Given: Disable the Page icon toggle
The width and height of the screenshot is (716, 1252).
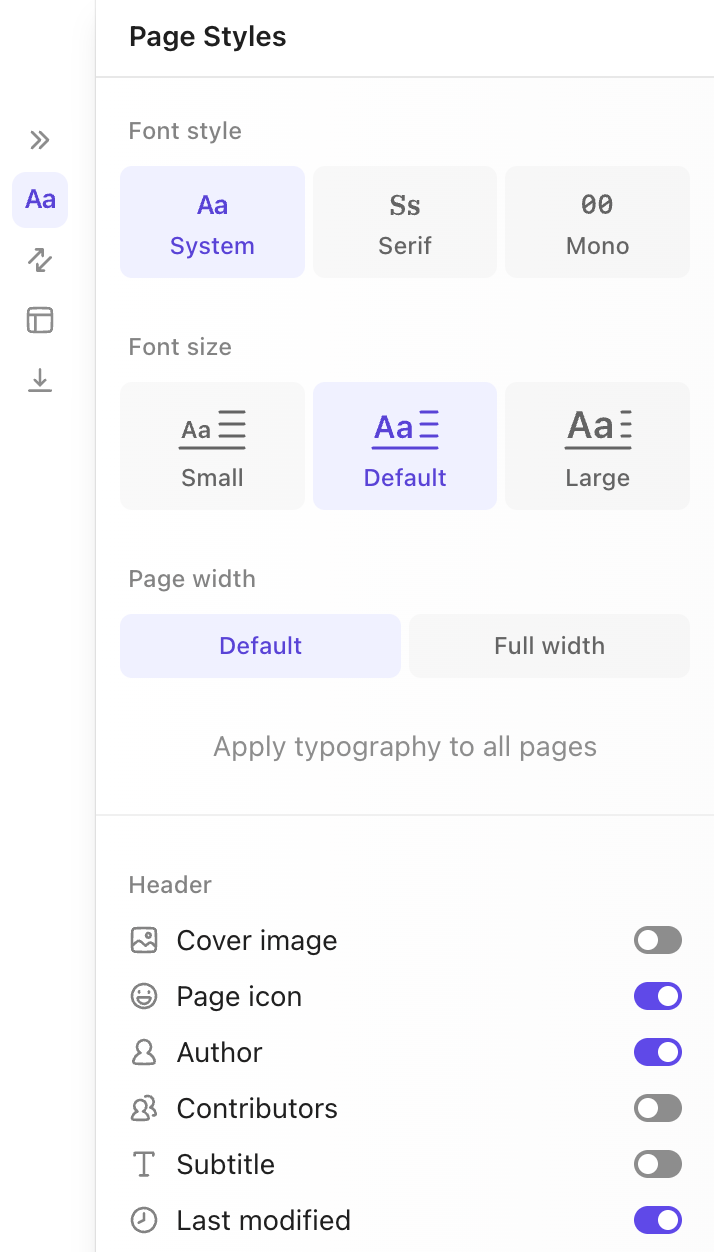Looking at the screenshot, I should 657,996.
